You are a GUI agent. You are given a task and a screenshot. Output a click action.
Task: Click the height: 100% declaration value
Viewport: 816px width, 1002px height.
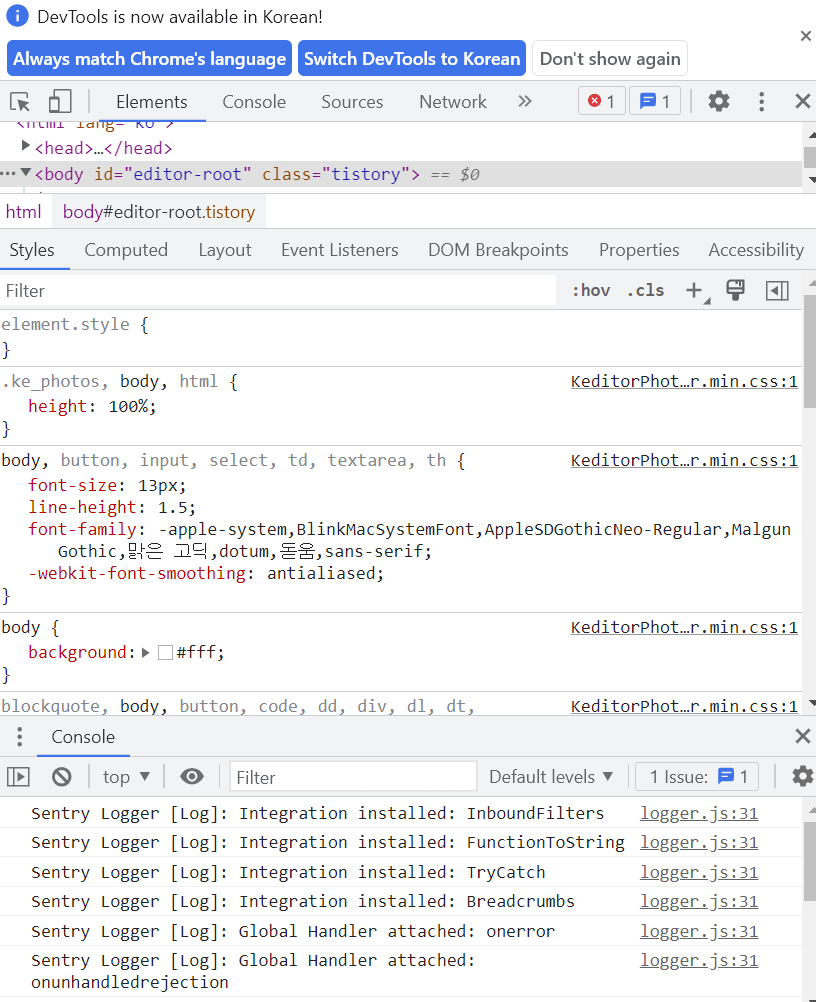point(128,406)
